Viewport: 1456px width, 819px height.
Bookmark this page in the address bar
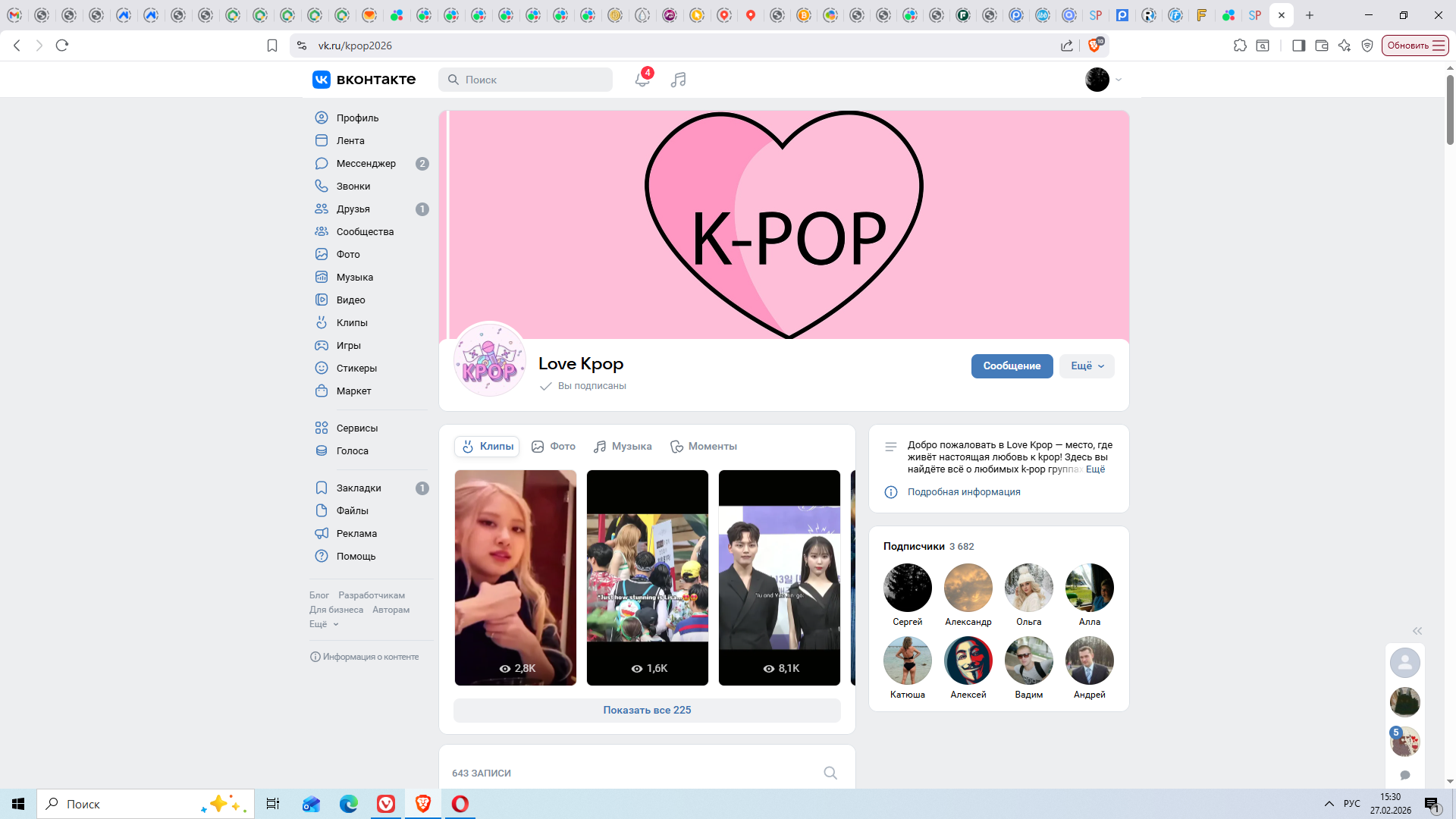tap(272, 45)
